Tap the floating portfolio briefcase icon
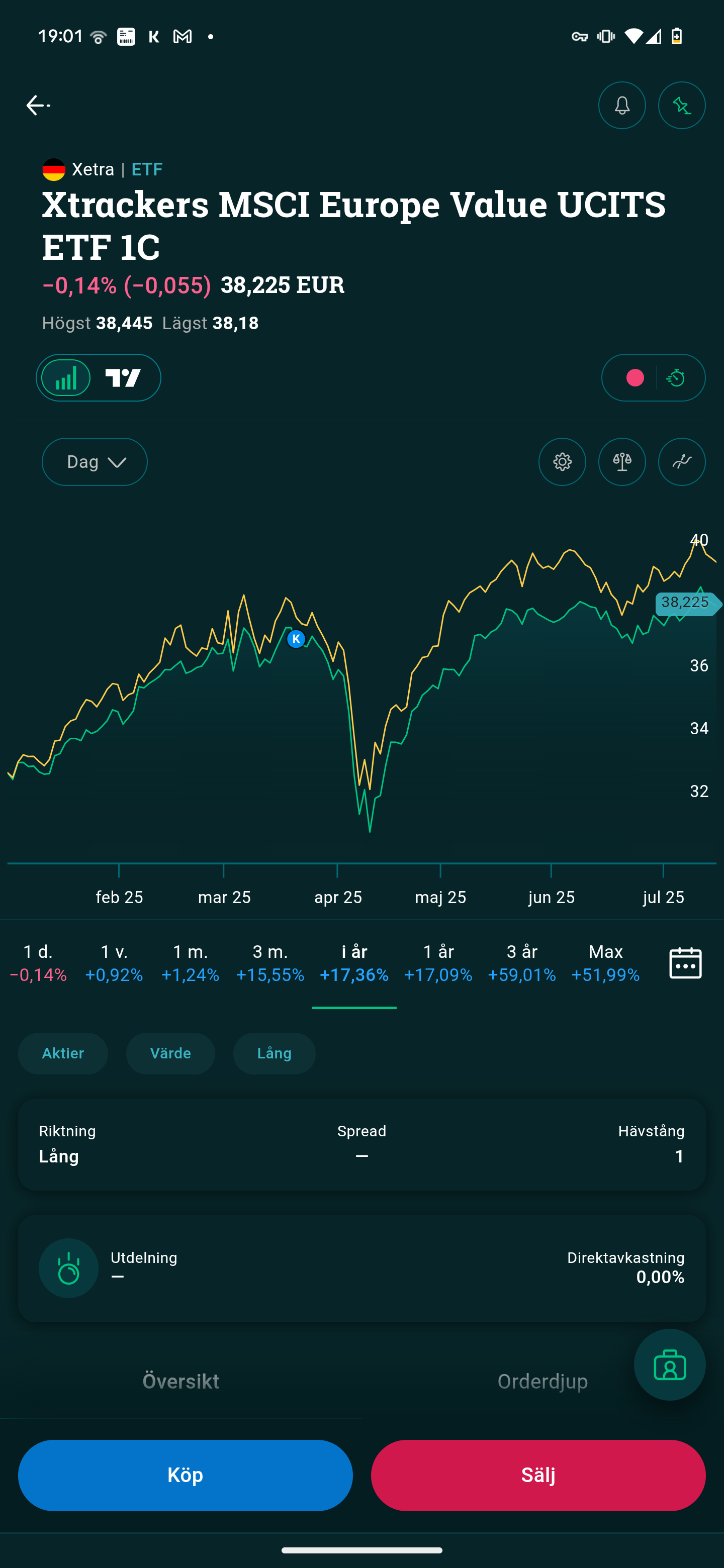The height and width of the screenshot is (1568, 724). point(669,1364)
